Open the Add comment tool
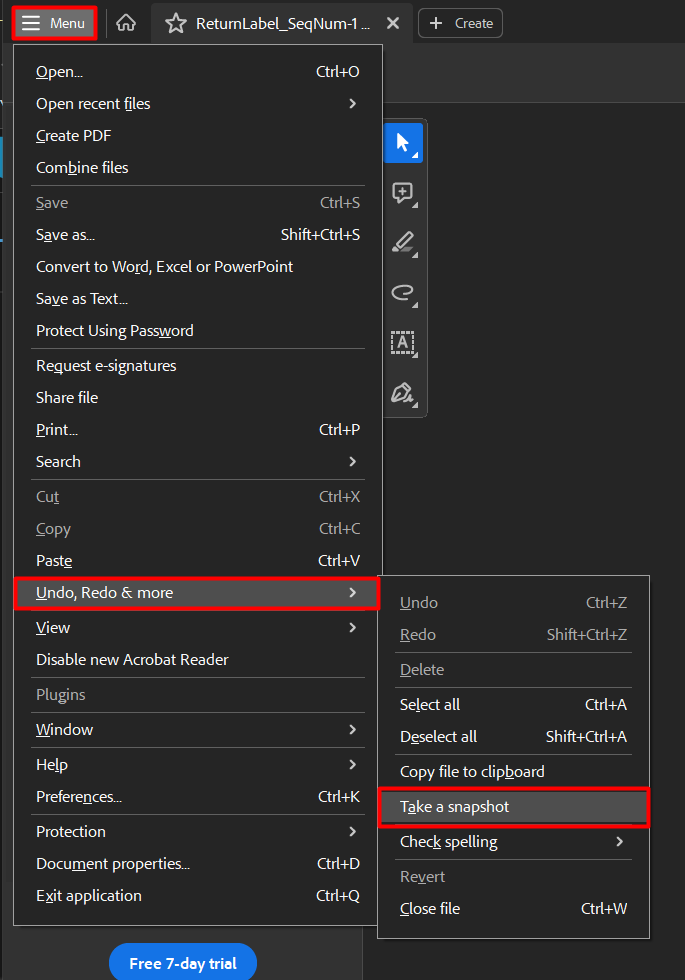 pos(403,193)
